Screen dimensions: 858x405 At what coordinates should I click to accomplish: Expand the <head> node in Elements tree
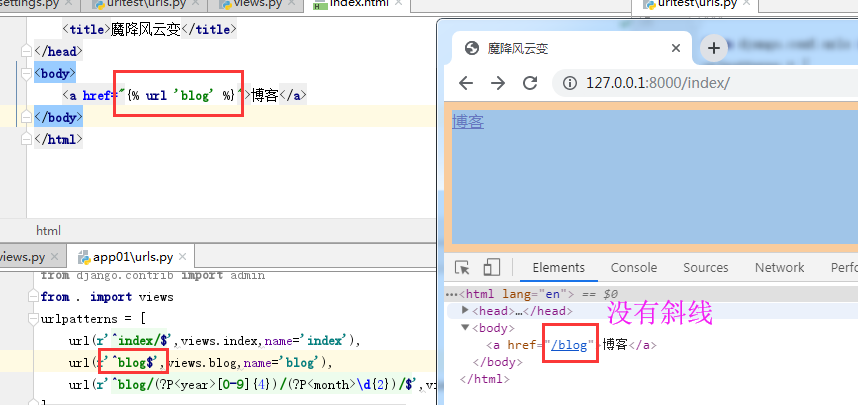(466, 311)
